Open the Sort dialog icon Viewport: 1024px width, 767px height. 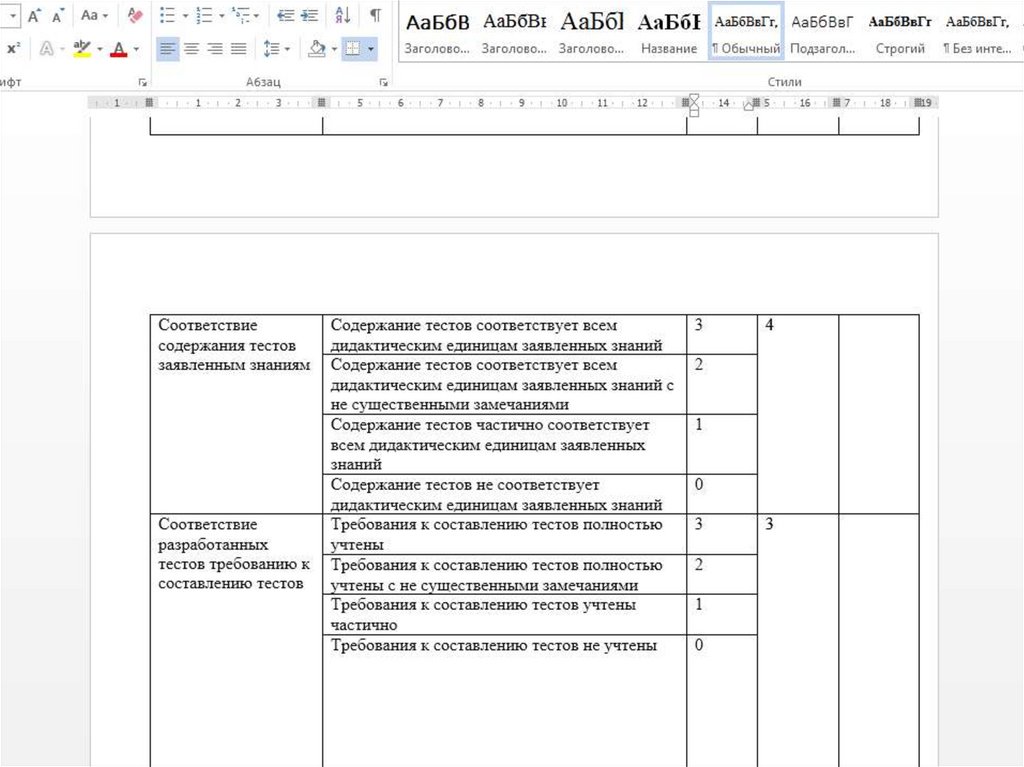pos(343,15)
